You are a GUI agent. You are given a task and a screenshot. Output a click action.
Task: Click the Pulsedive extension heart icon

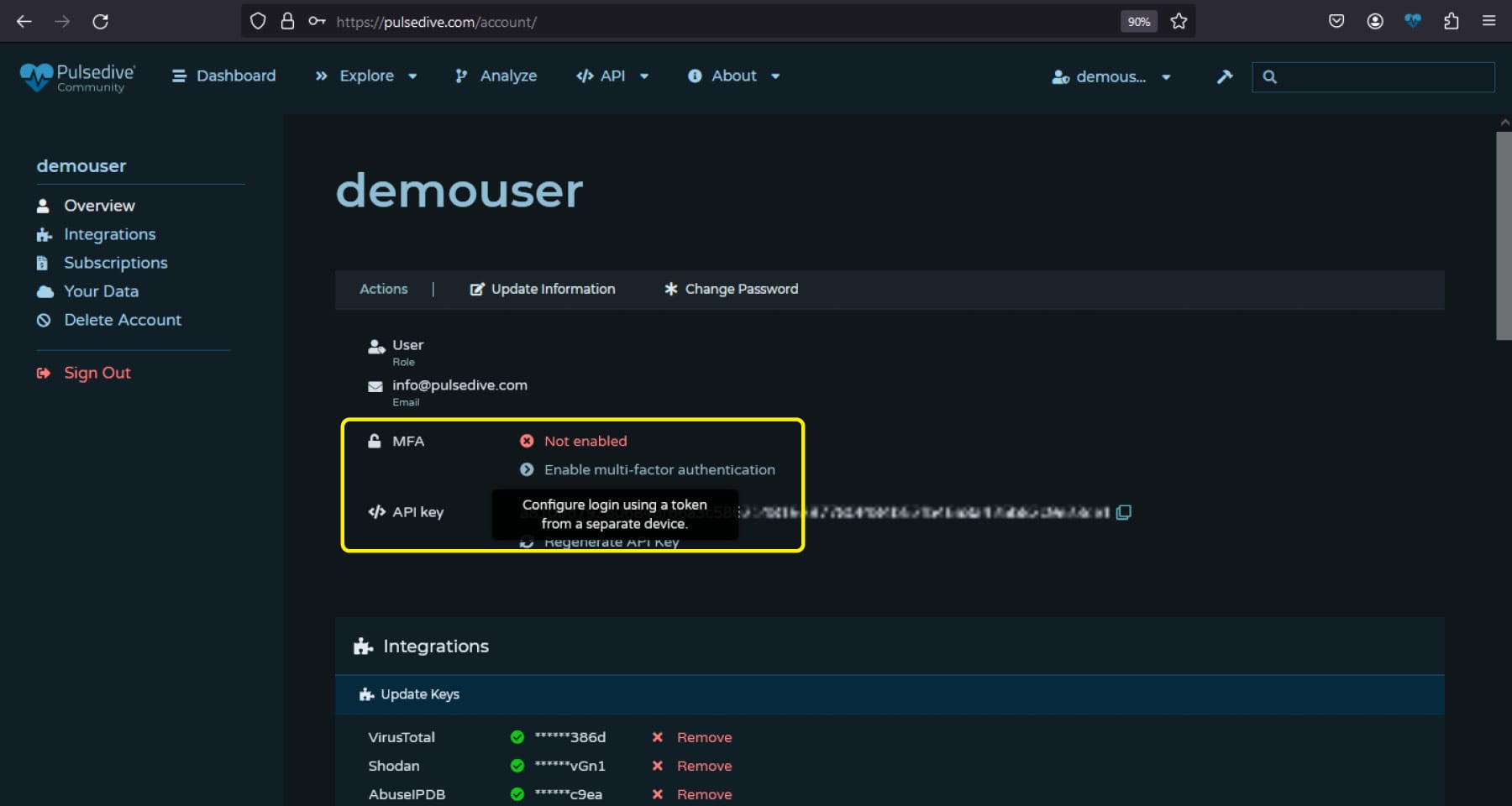[1413, 21]
